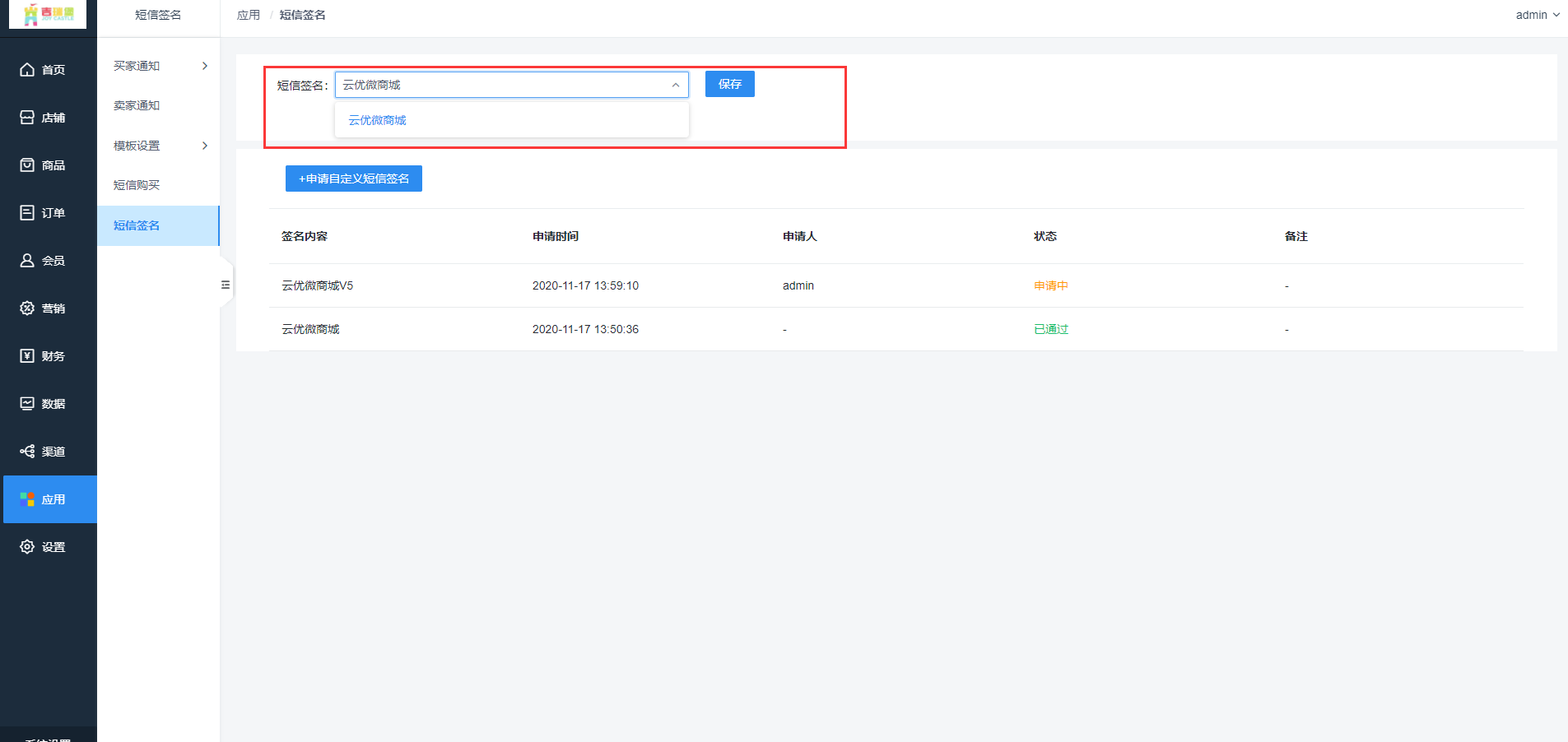Click the 申请时间 column header
This screenshot has height=742, width=1568.
click(556, 236)
